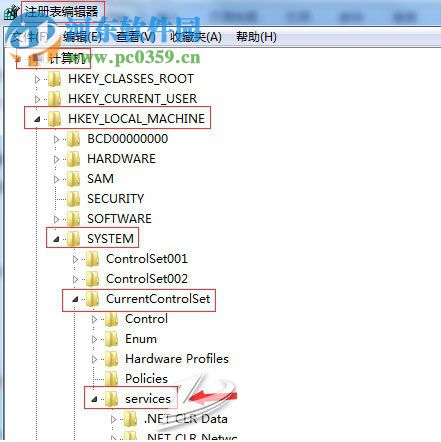
Task: Expand the HKEY_CLASSES_ROOT node arrow
Action: [x=37, y=79]
